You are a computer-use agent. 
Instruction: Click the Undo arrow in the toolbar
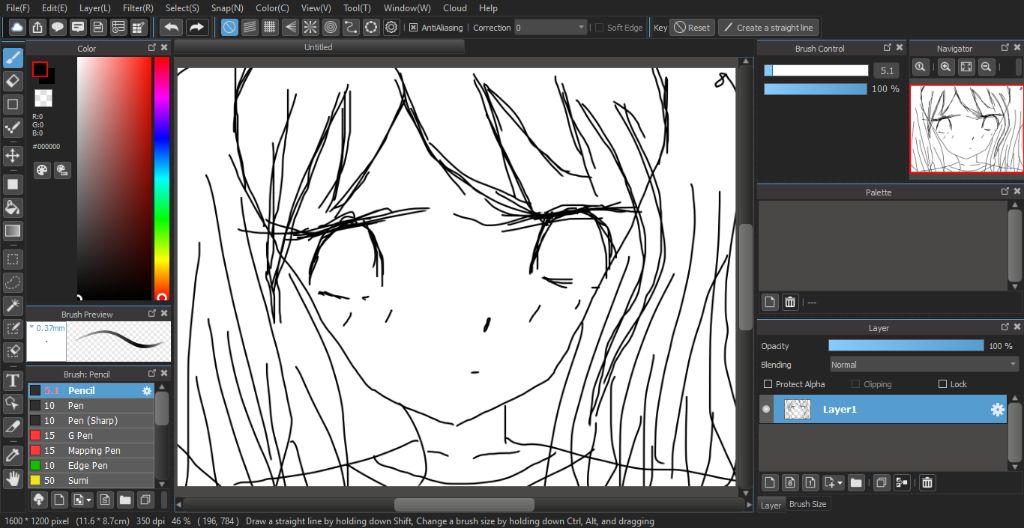tap(171, 27)
